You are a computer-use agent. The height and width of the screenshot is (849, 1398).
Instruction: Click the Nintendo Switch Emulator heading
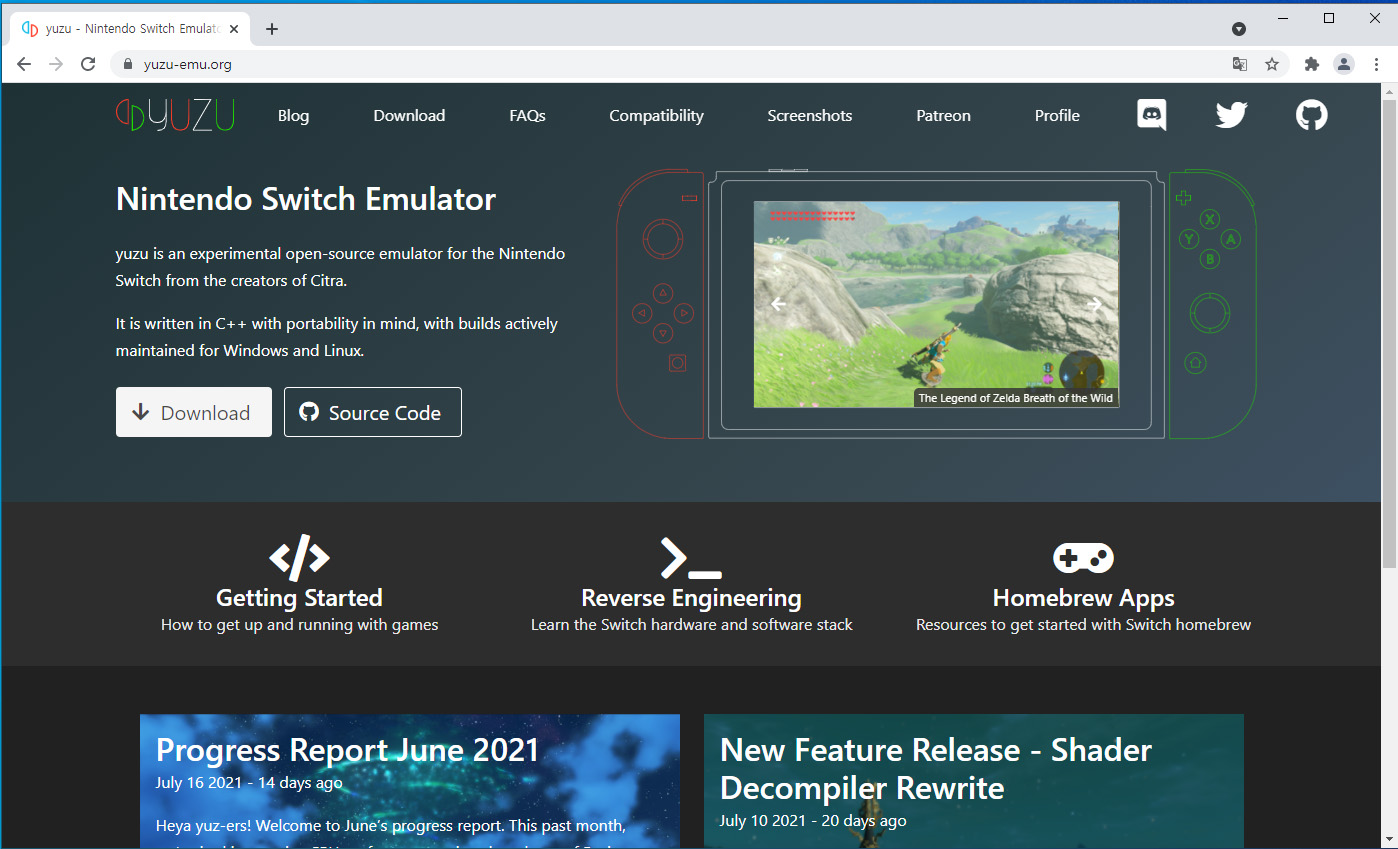pos(306,199)
